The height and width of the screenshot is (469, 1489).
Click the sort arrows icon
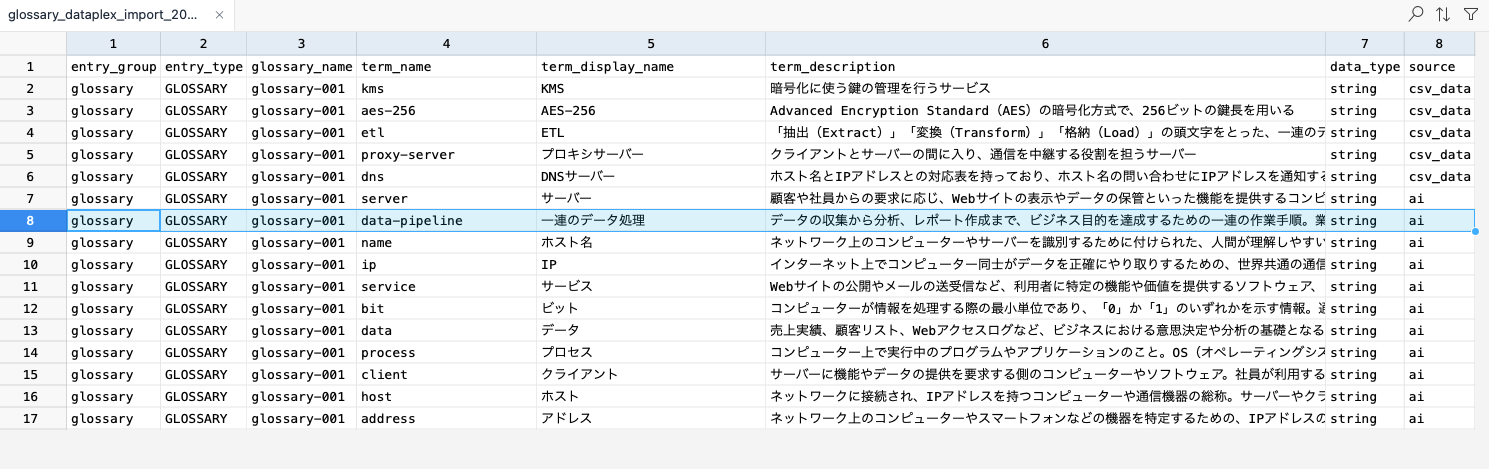point(1443,14)
